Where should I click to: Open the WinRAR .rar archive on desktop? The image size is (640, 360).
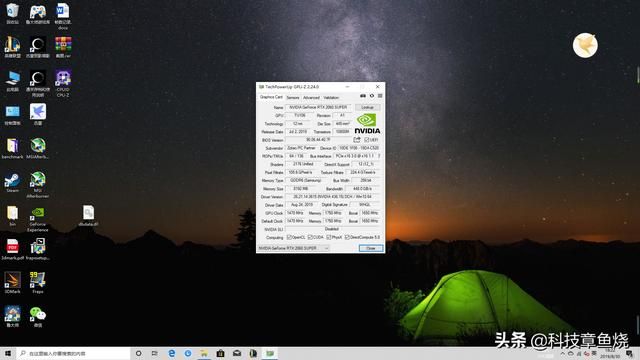tap(63, 47)
